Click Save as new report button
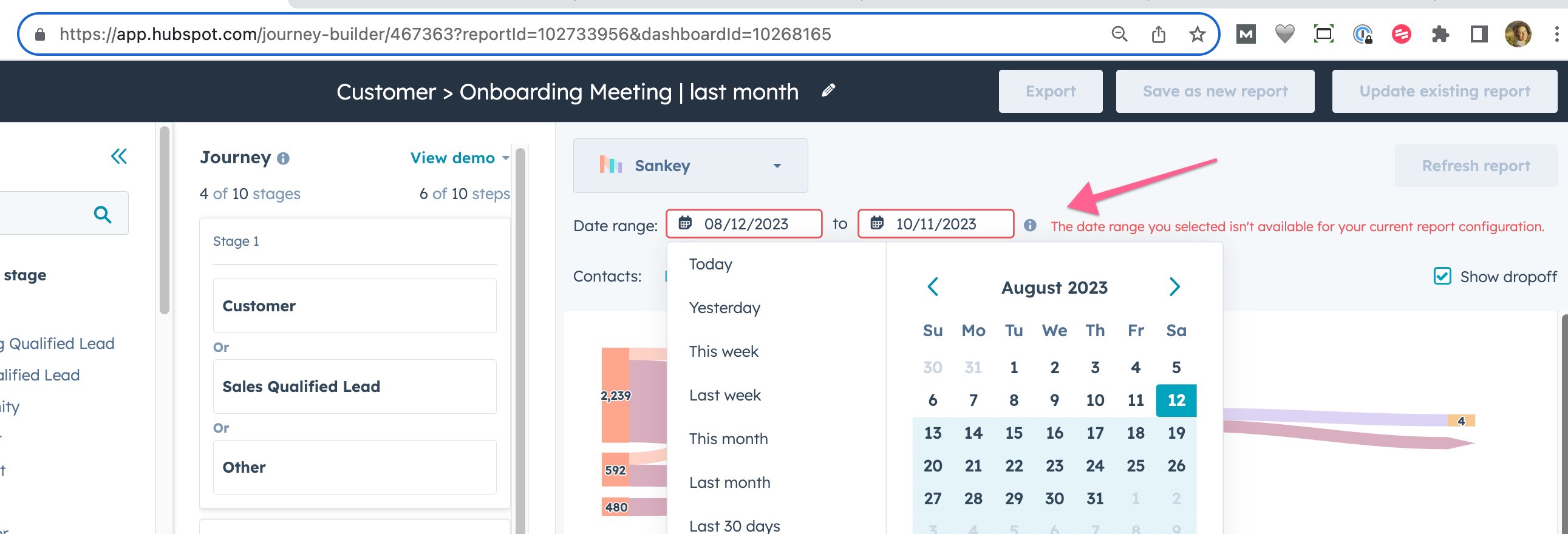The image size is (1568, 534). [x=1215, y=91]
